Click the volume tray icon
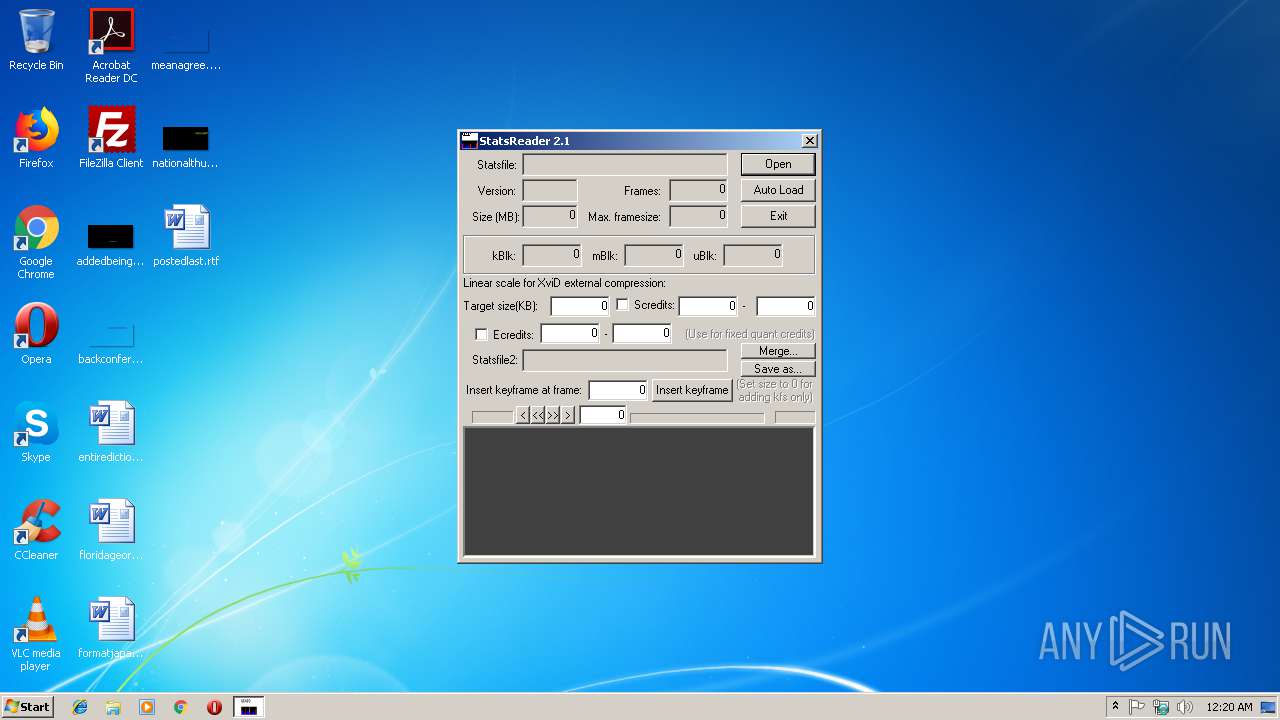This screenshot has height=720, width=1280. (1185, 707)
